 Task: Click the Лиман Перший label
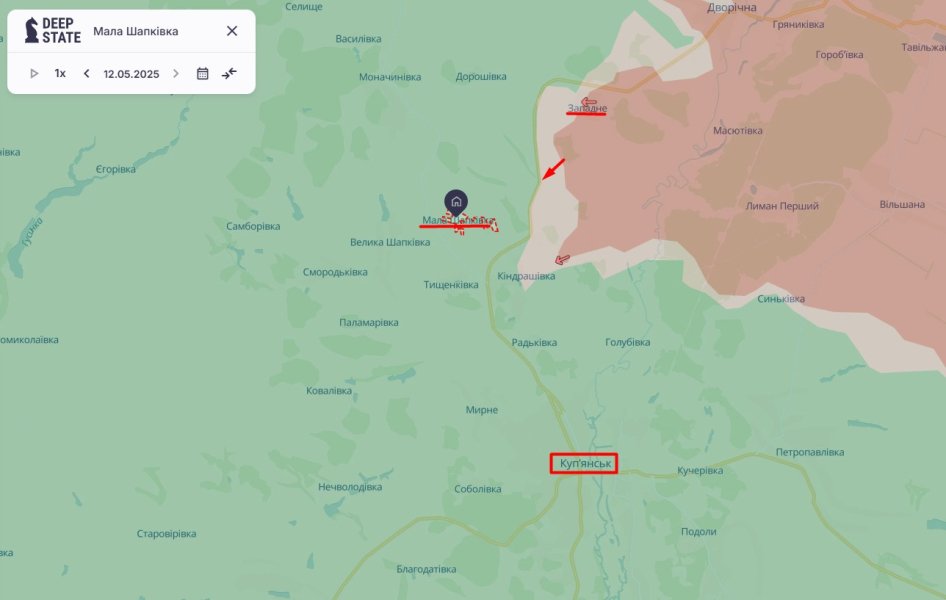tap(782, 206)
